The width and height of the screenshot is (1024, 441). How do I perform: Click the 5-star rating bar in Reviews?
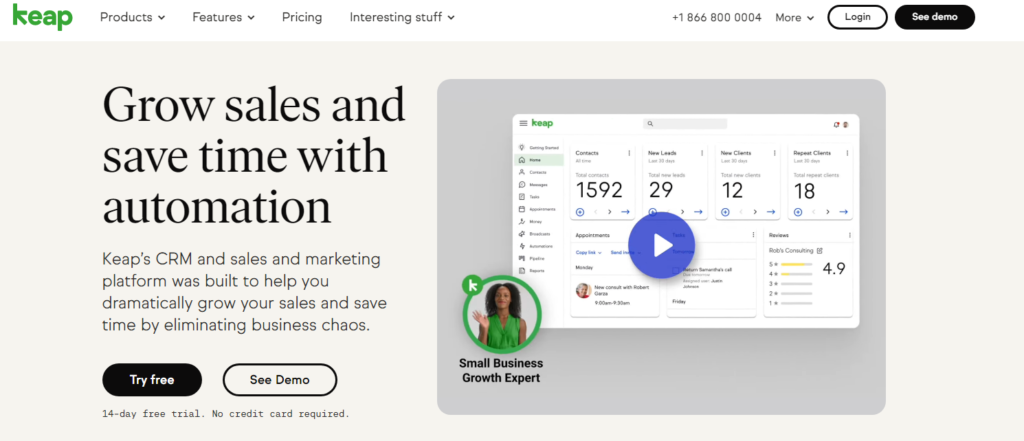tap(797, 264)
